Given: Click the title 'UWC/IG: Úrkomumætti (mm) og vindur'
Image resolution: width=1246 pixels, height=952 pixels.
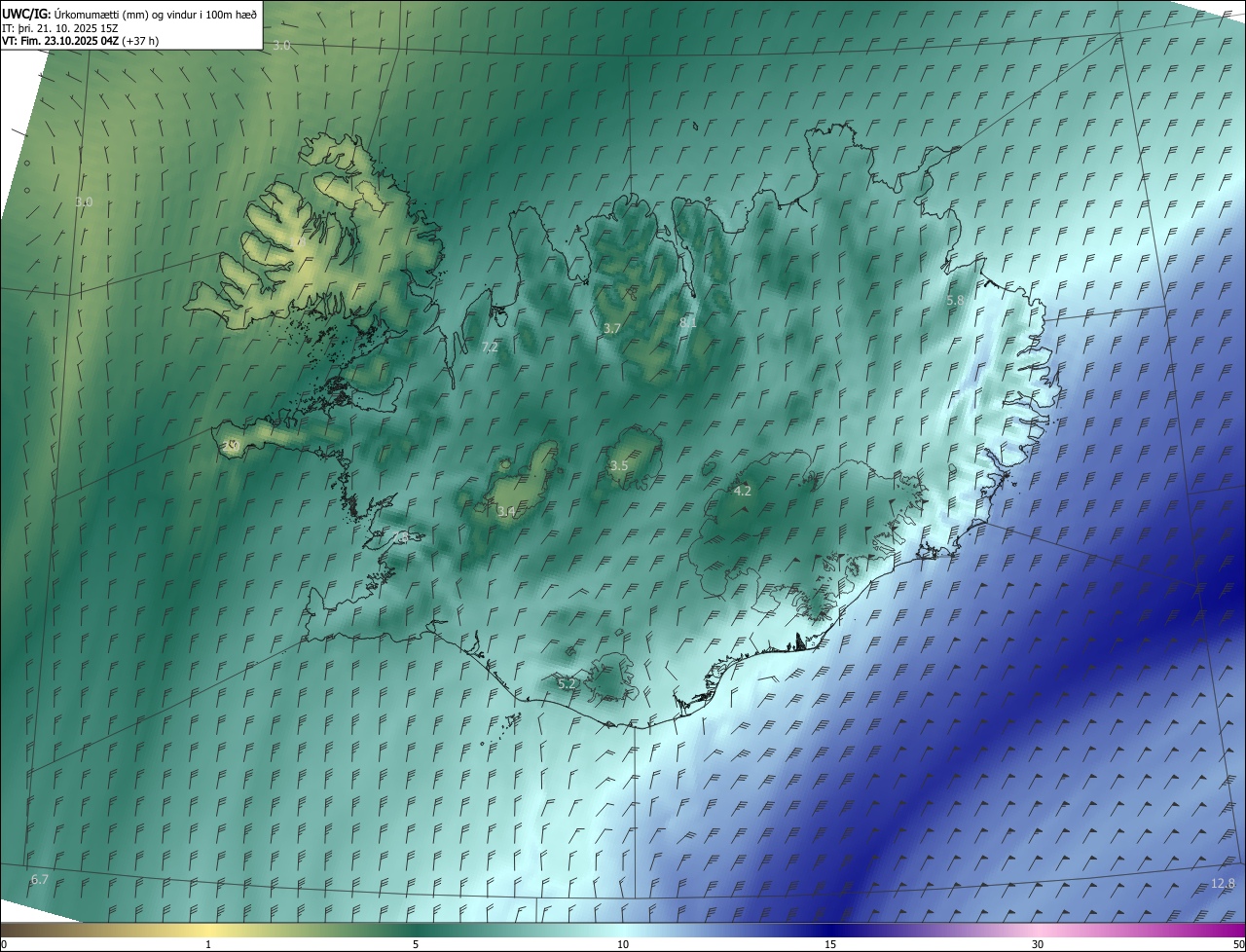Looking at the screenshot, I should click(x=129, y=13).
